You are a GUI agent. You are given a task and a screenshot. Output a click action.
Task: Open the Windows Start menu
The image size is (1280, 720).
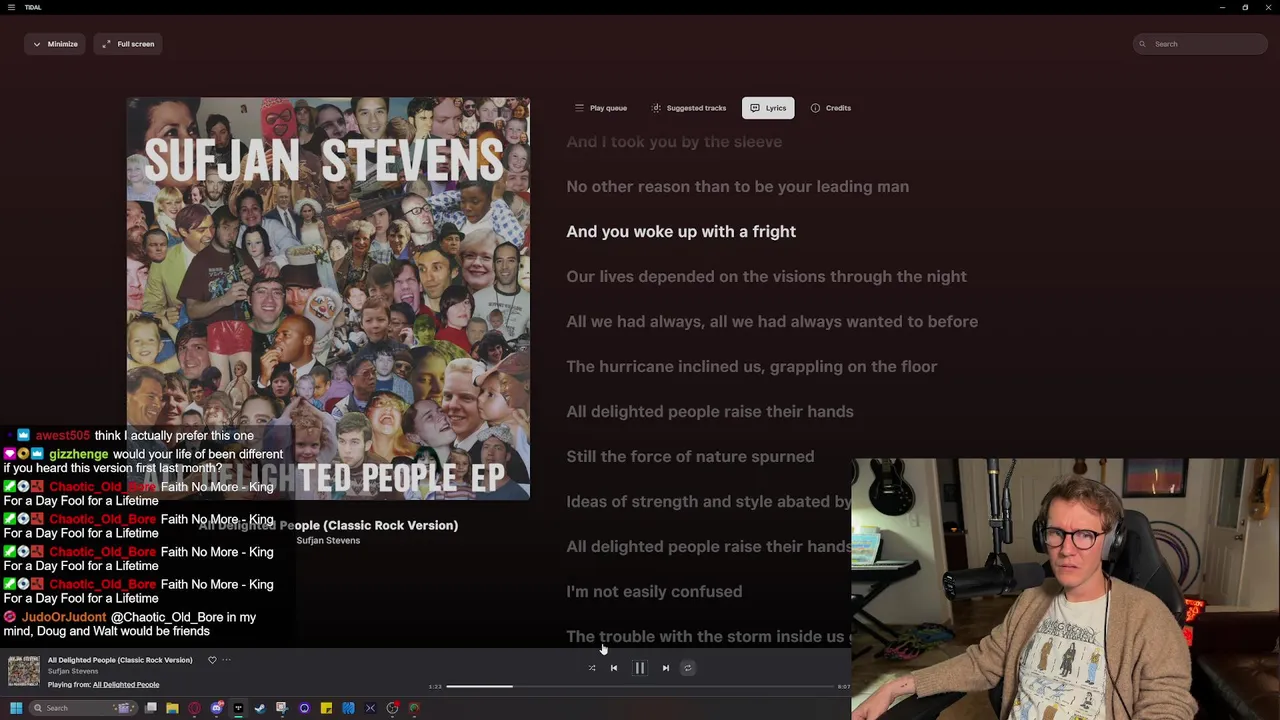[16, 708]
